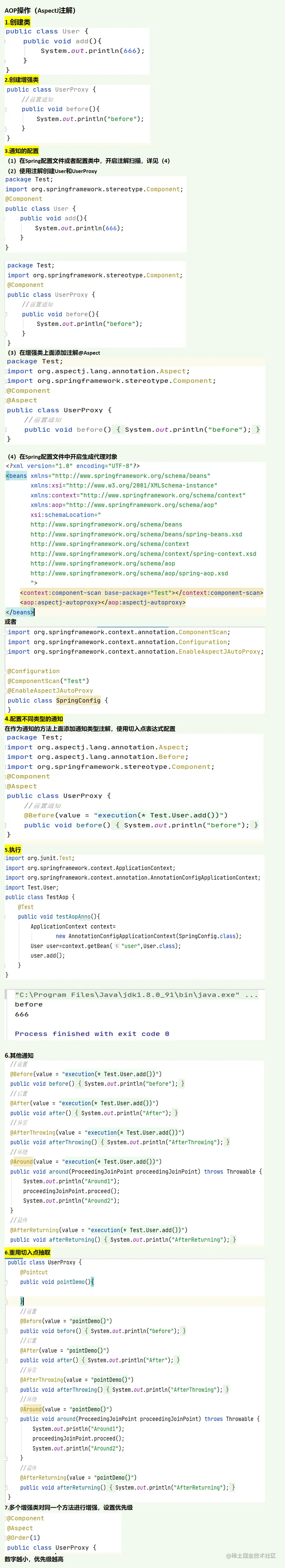Click 'Process finished with exit code 0'

point(92,1034)
